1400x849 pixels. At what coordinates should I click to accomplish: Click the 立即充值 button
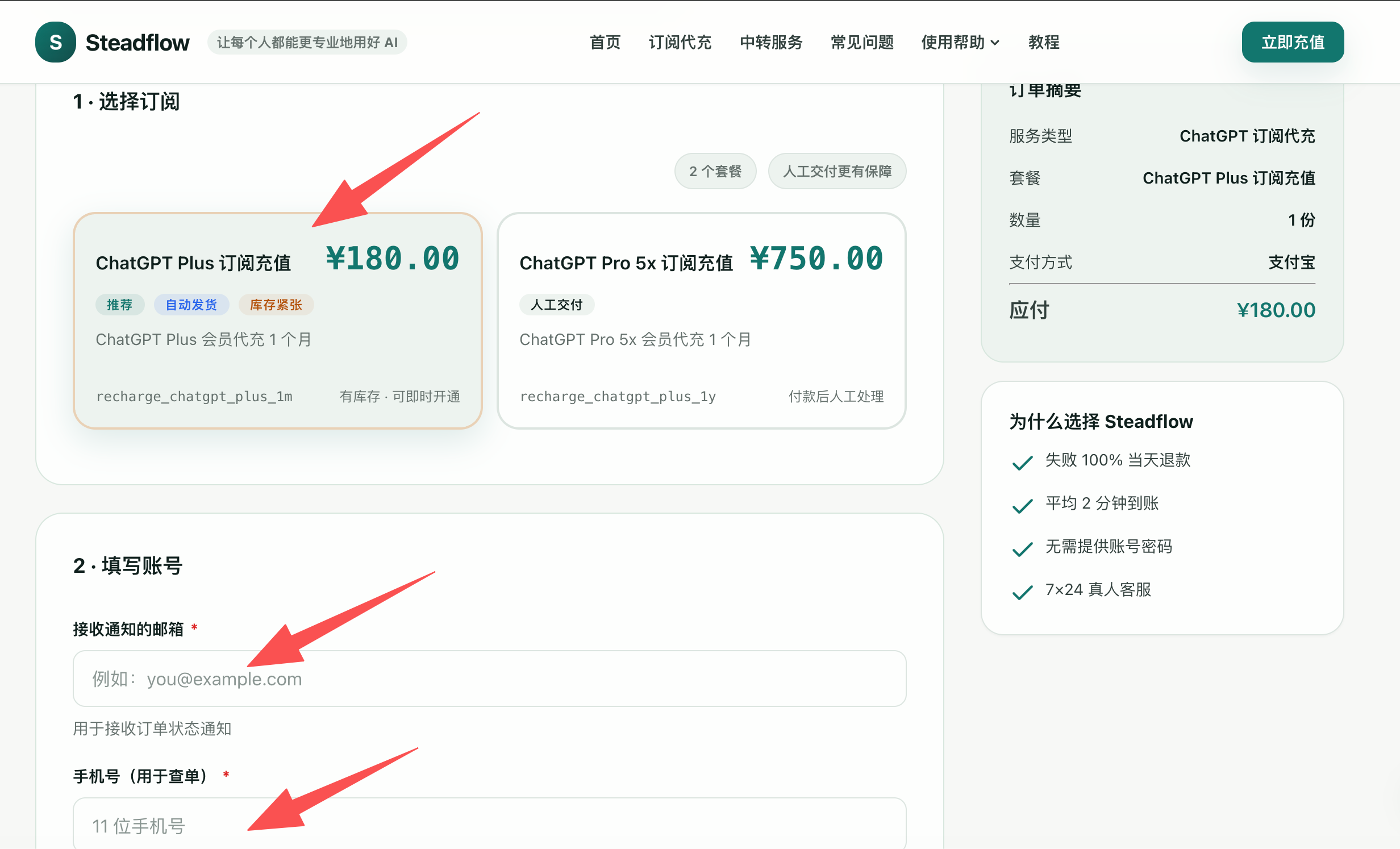(1293, 42)
